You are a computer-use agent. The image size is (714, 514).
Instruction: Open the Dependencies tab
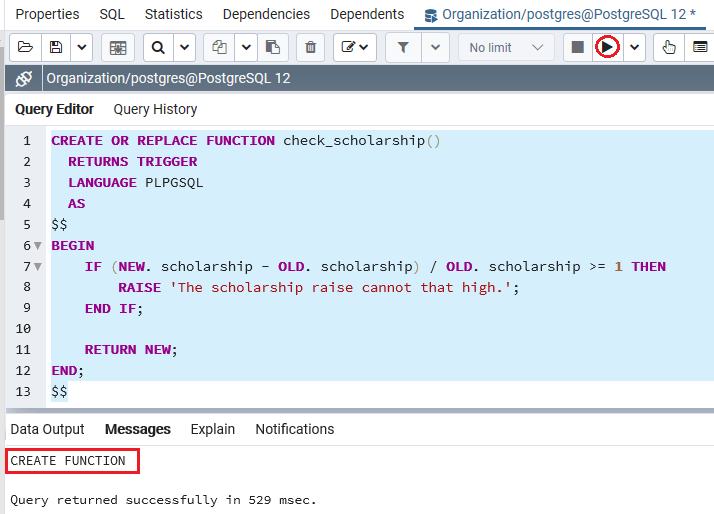point(266,14)
